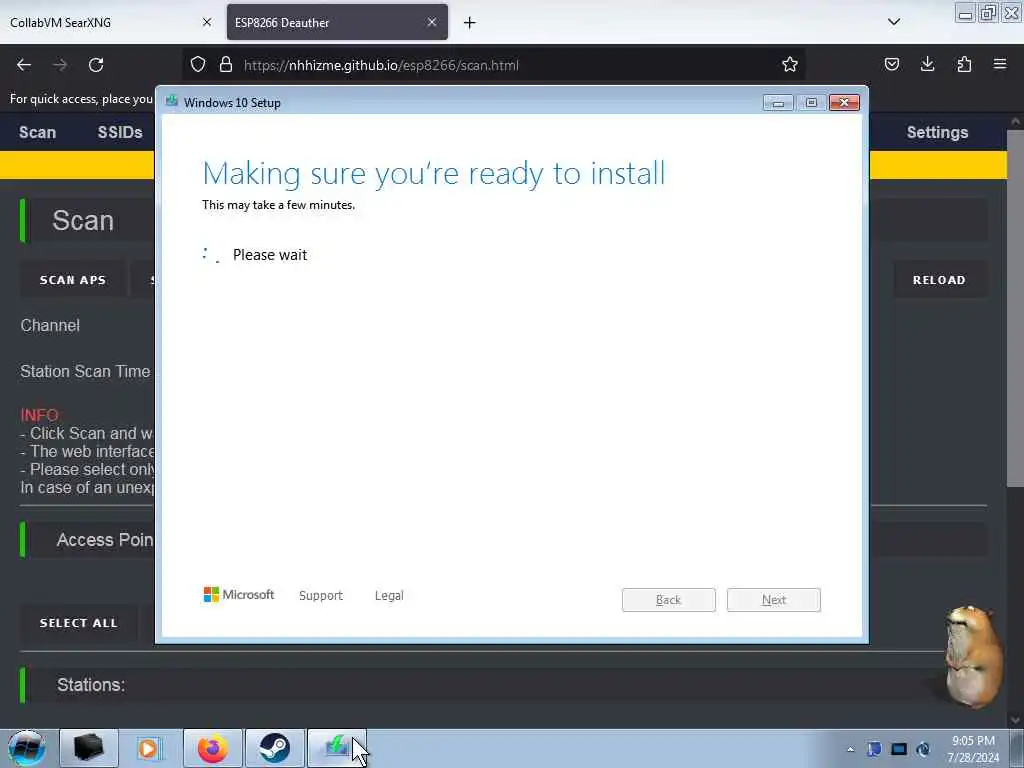1024x768 pixels.
Task: Reload the page with refresh icon
Action: [96, 65]
